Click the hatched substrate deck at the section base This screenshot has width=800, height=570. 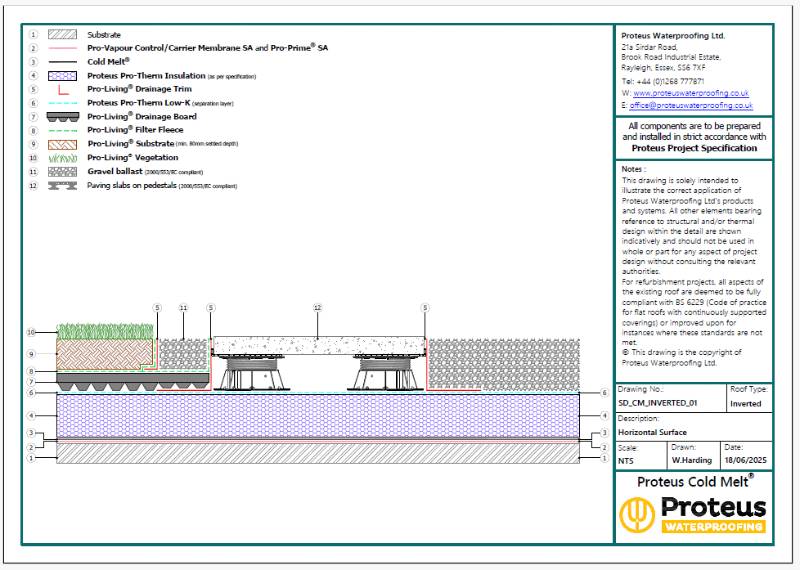(317, 453)
